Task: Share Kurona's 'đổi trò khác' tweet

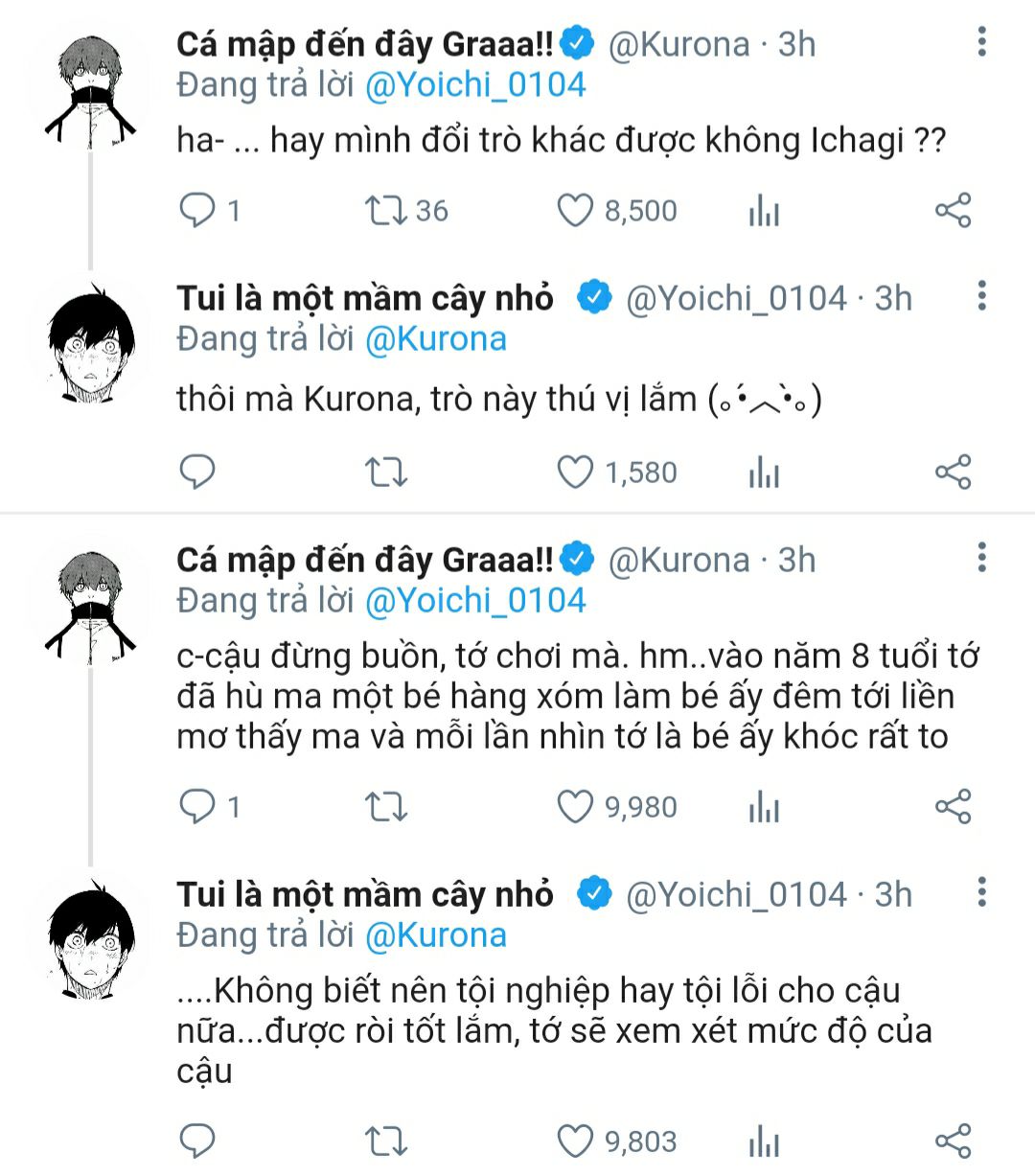Action: 953,210
